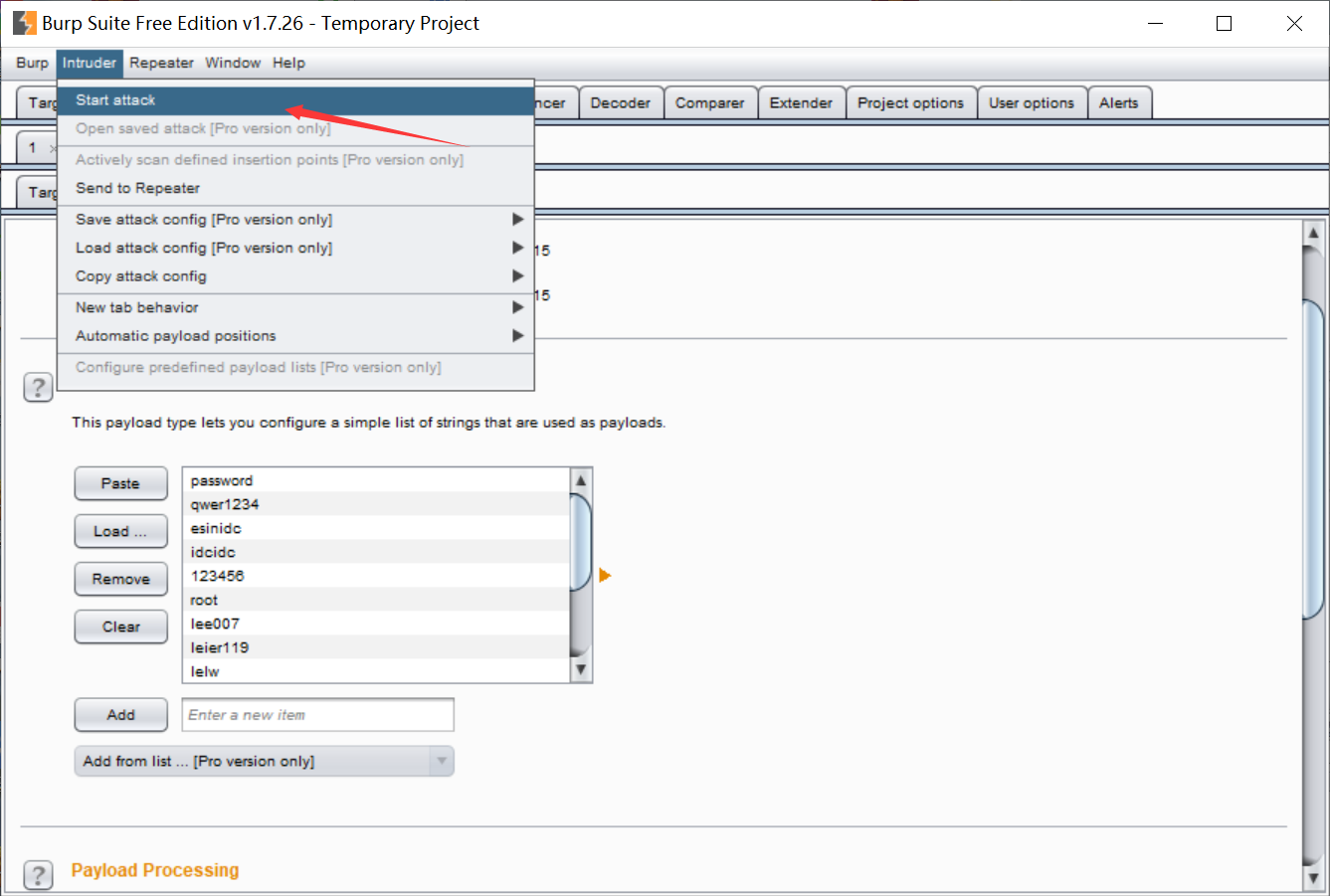
Task: Select payload entry root
Action: [x=376, y=600]
